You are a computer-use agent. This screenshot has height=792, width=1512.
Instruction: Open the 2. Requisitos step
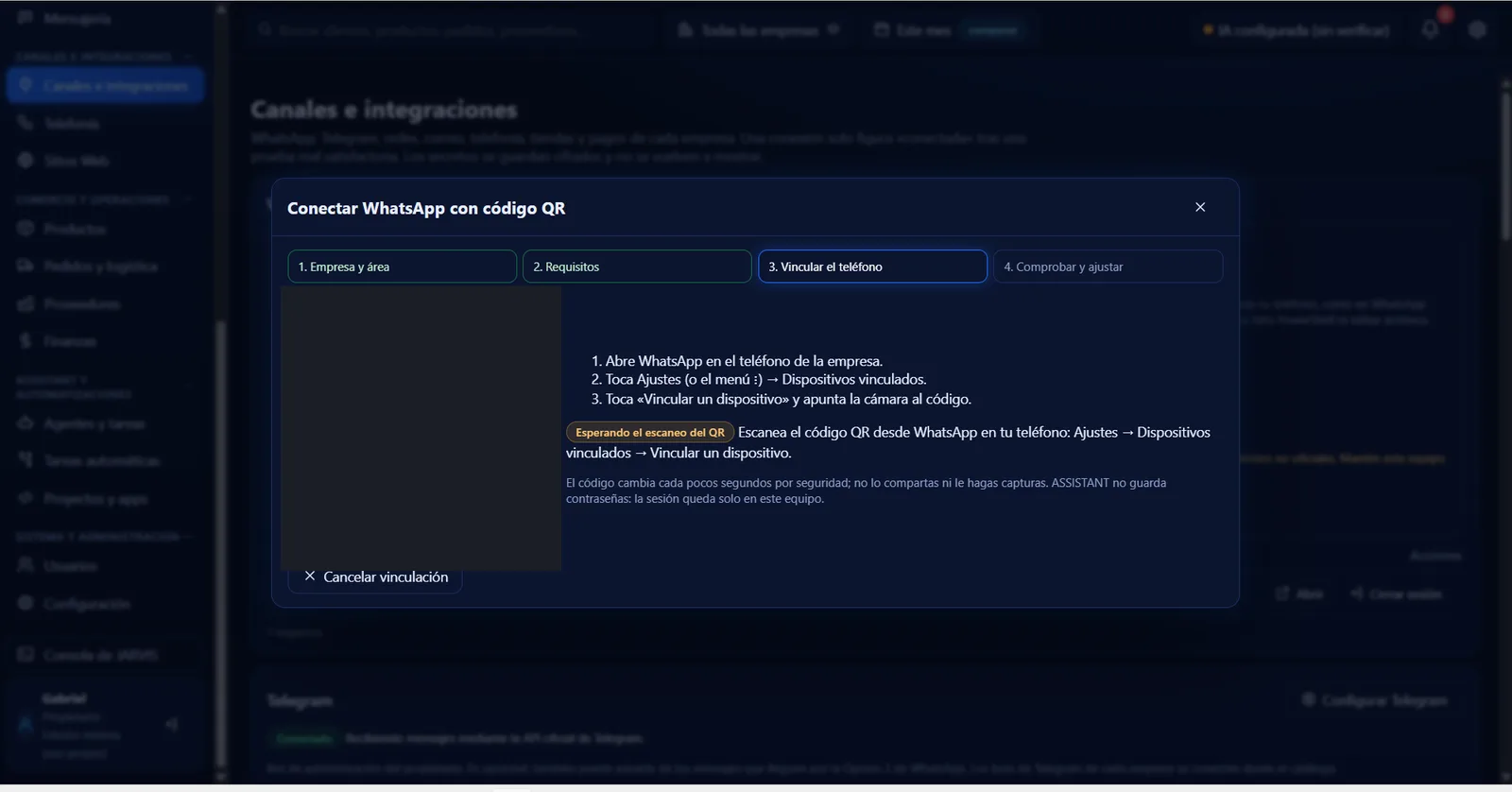pyautogui.click(x=637, y=267)
